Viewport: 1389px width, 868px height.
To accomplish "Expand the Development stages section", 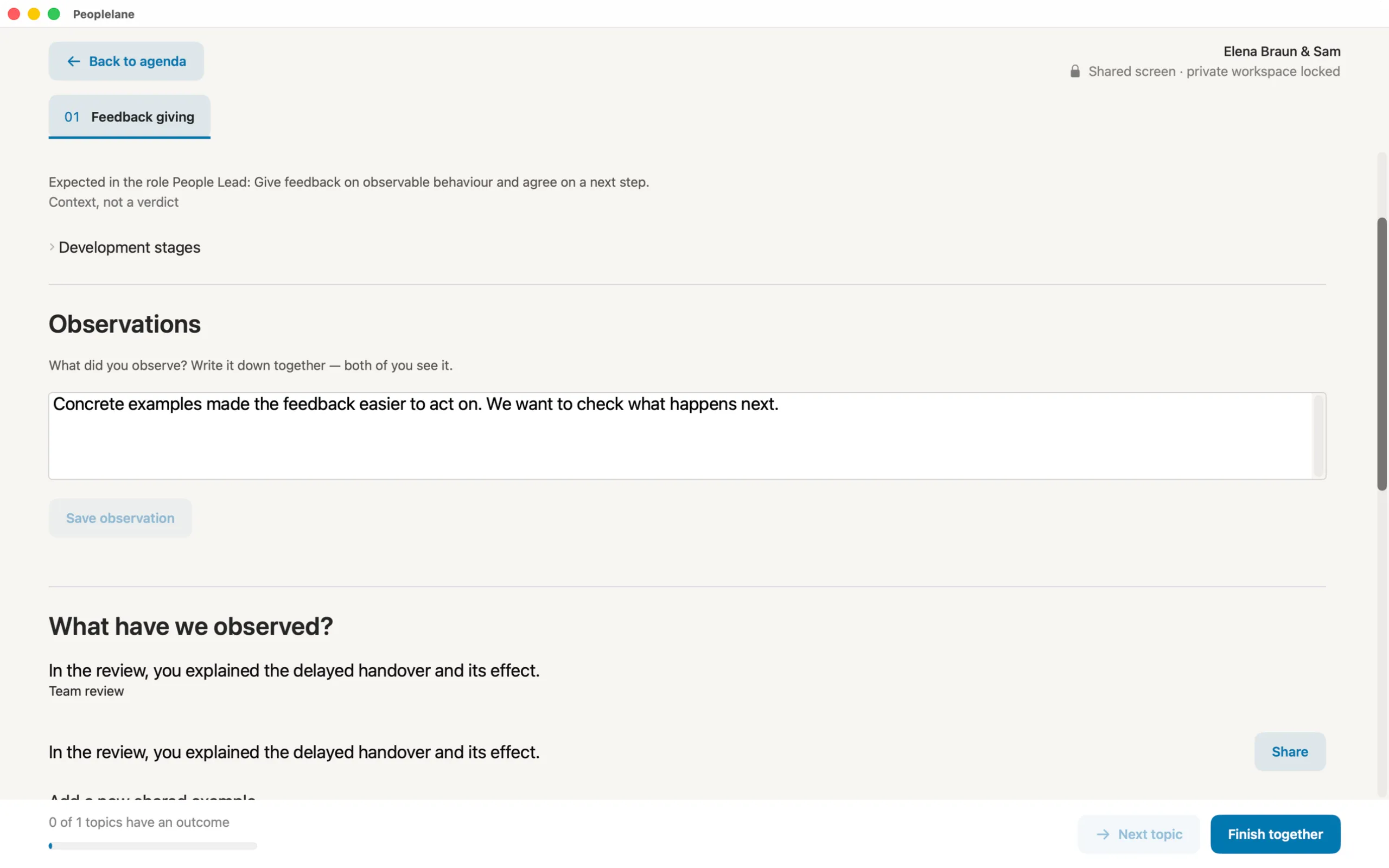I will tap(125, 247).
